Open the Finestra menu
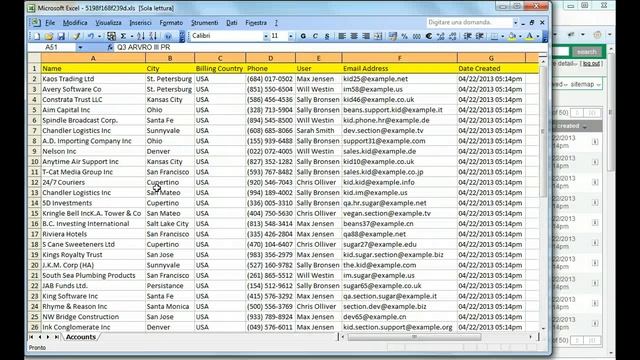640x360 pixels. (256, 23)
